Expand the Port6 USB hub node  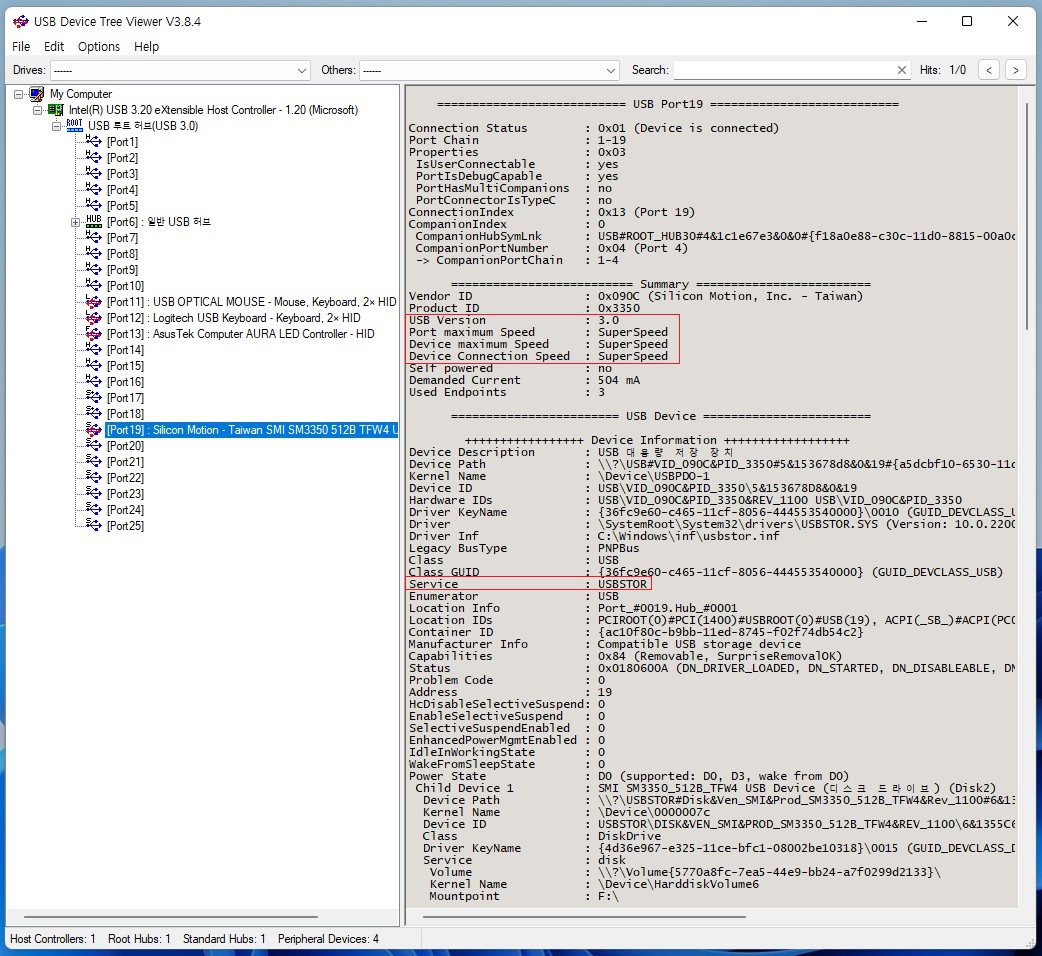click(75, 222)
